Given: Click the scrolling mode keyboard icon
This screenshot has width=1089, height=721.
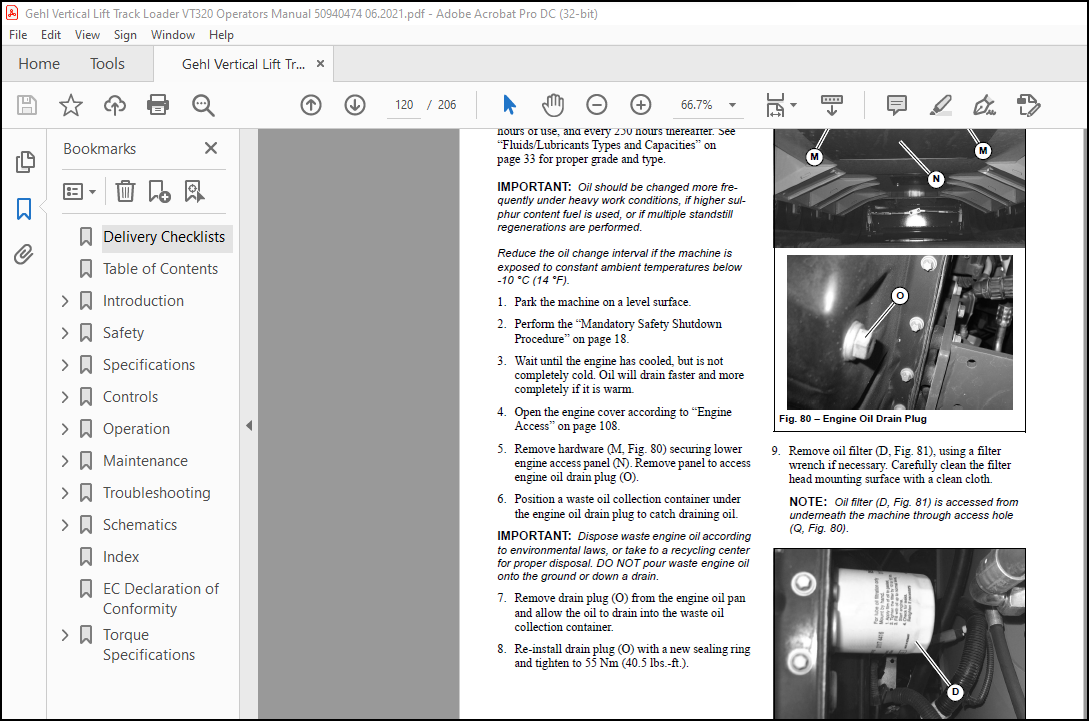Looking at the screenshot, I should pos(831,105).
